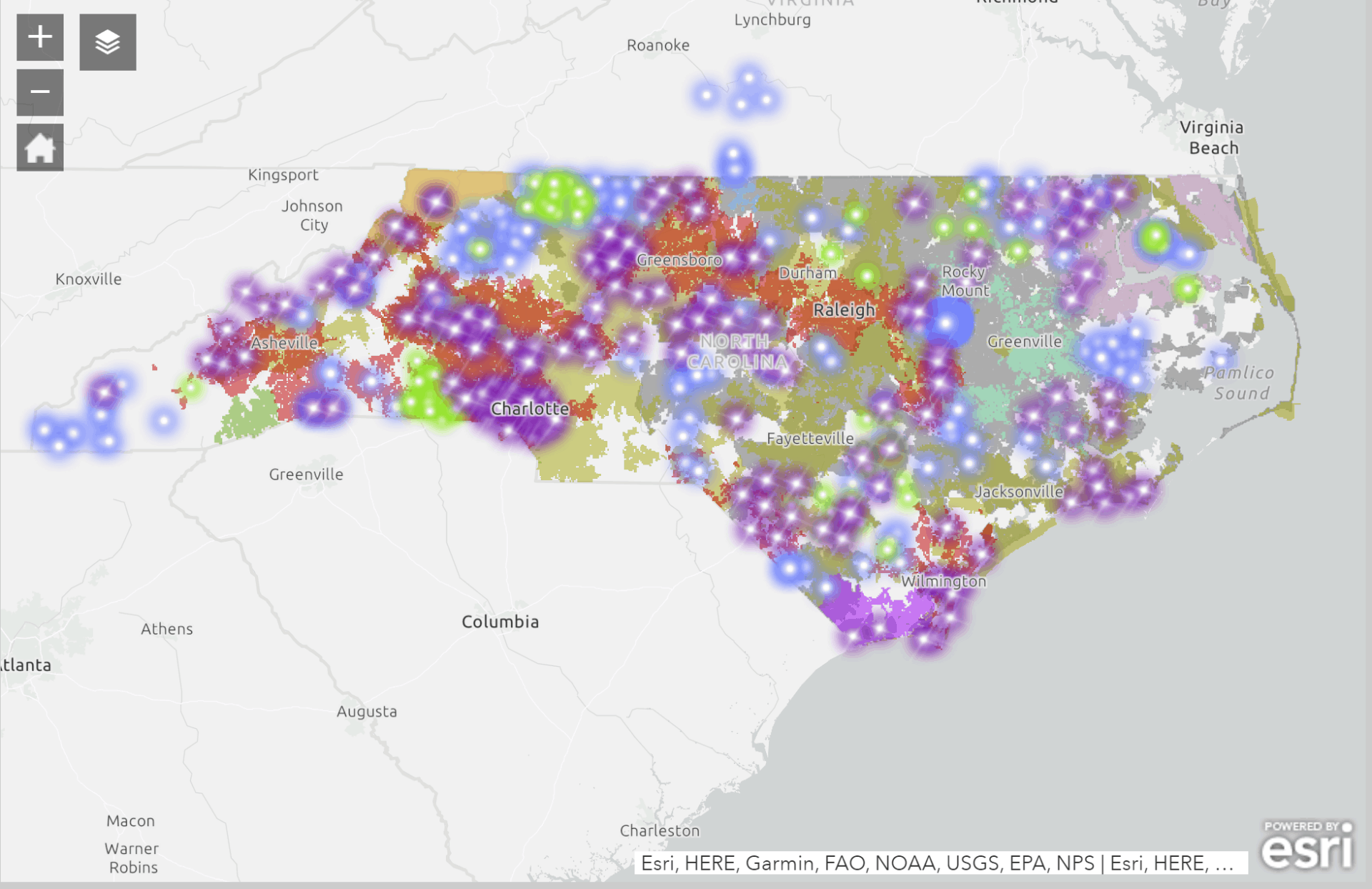Return to default extent with the home icon

(39, 146)
